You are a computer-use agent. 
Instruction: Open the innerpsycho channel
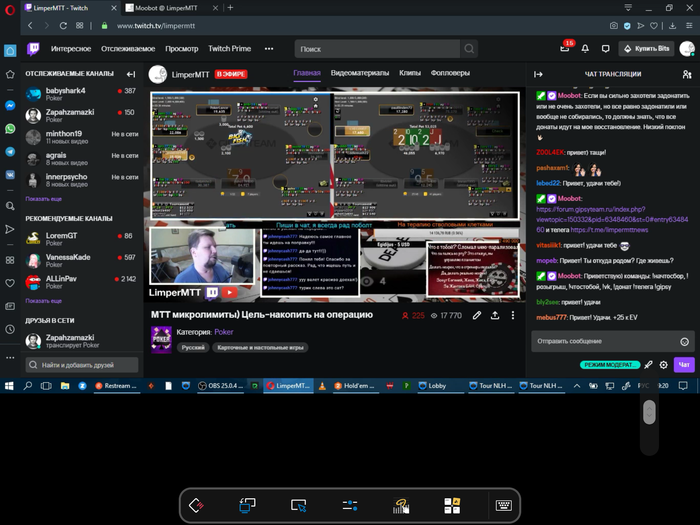pyautogui.click(x=81, y=180)
